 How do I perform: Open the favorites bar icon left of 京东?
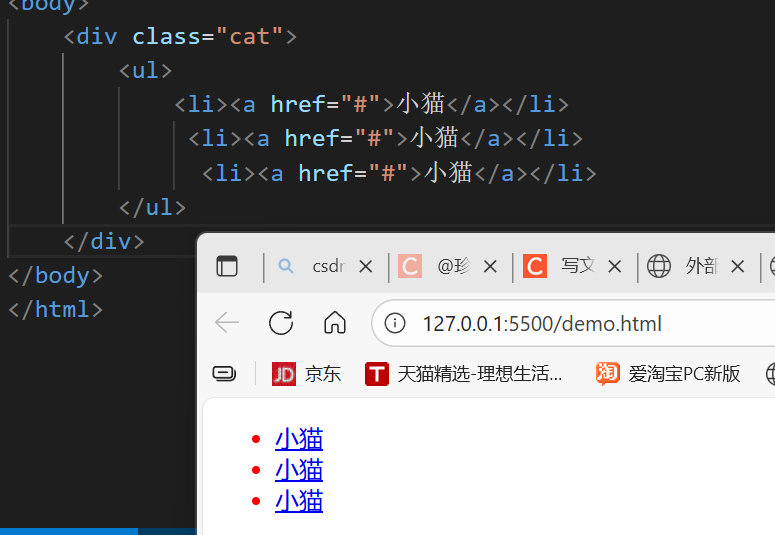click(224, 373)
